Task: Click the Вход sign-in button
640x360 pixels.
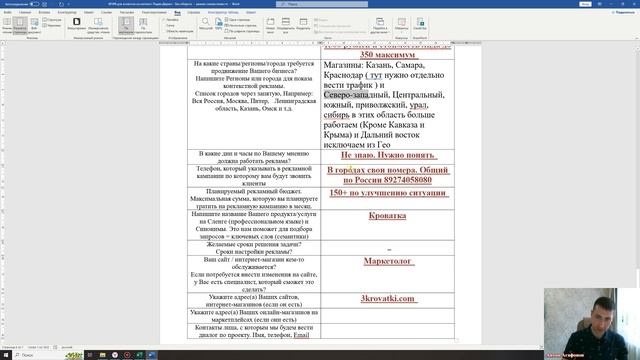Action: pyautogui.click(x=585, y=4)
